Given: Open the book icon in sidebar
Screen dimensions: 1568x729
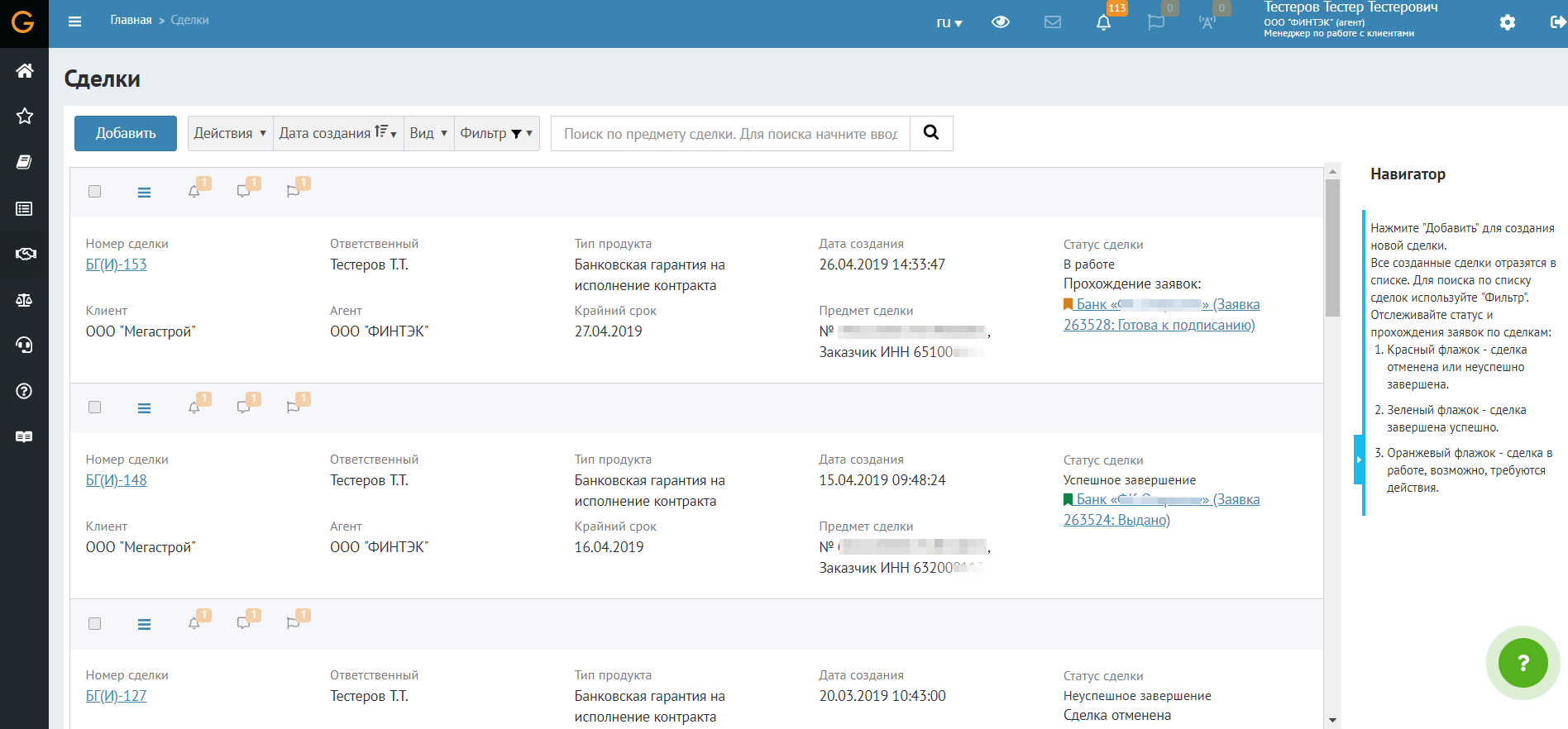Looking at the screenshot, I should (x=24, y=162).
